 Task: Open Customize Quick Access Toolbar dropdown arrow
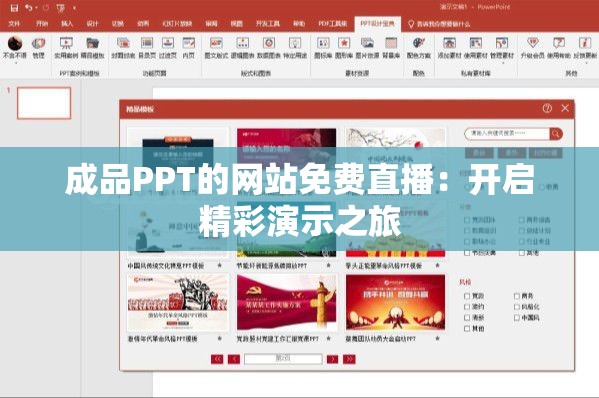[x=74, y=8]
